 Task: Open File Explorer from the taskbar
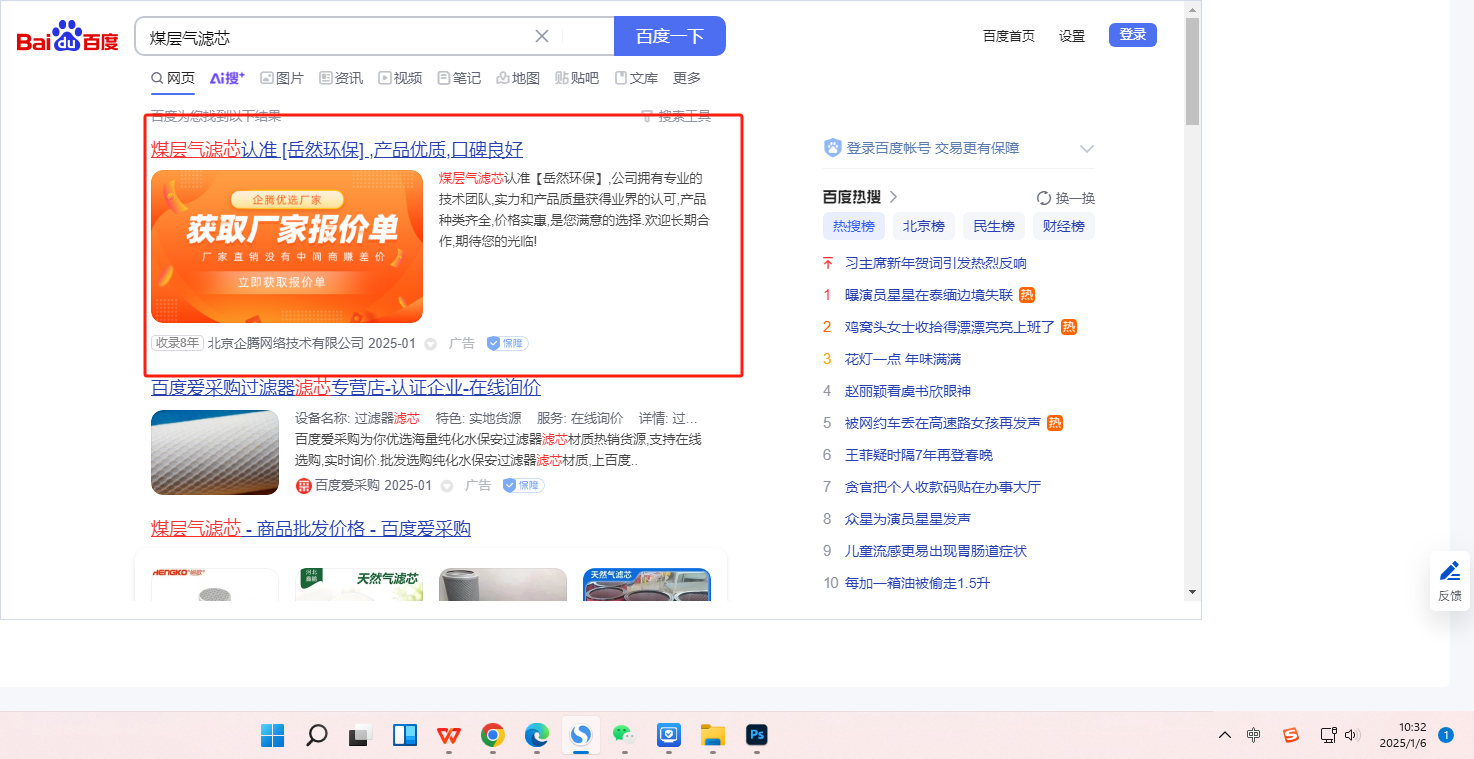point(712,736)
